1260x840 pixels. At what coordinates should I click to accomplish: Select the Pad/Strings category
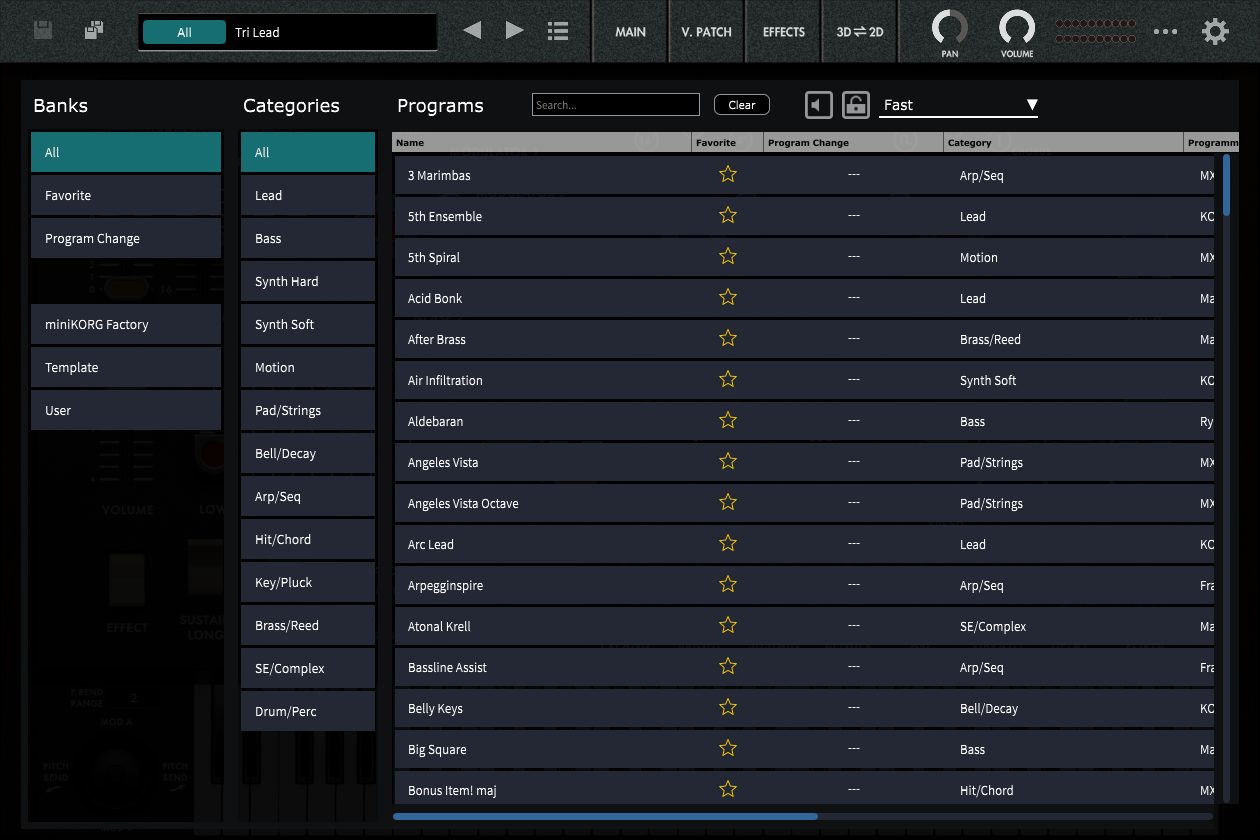coord(307,410)
